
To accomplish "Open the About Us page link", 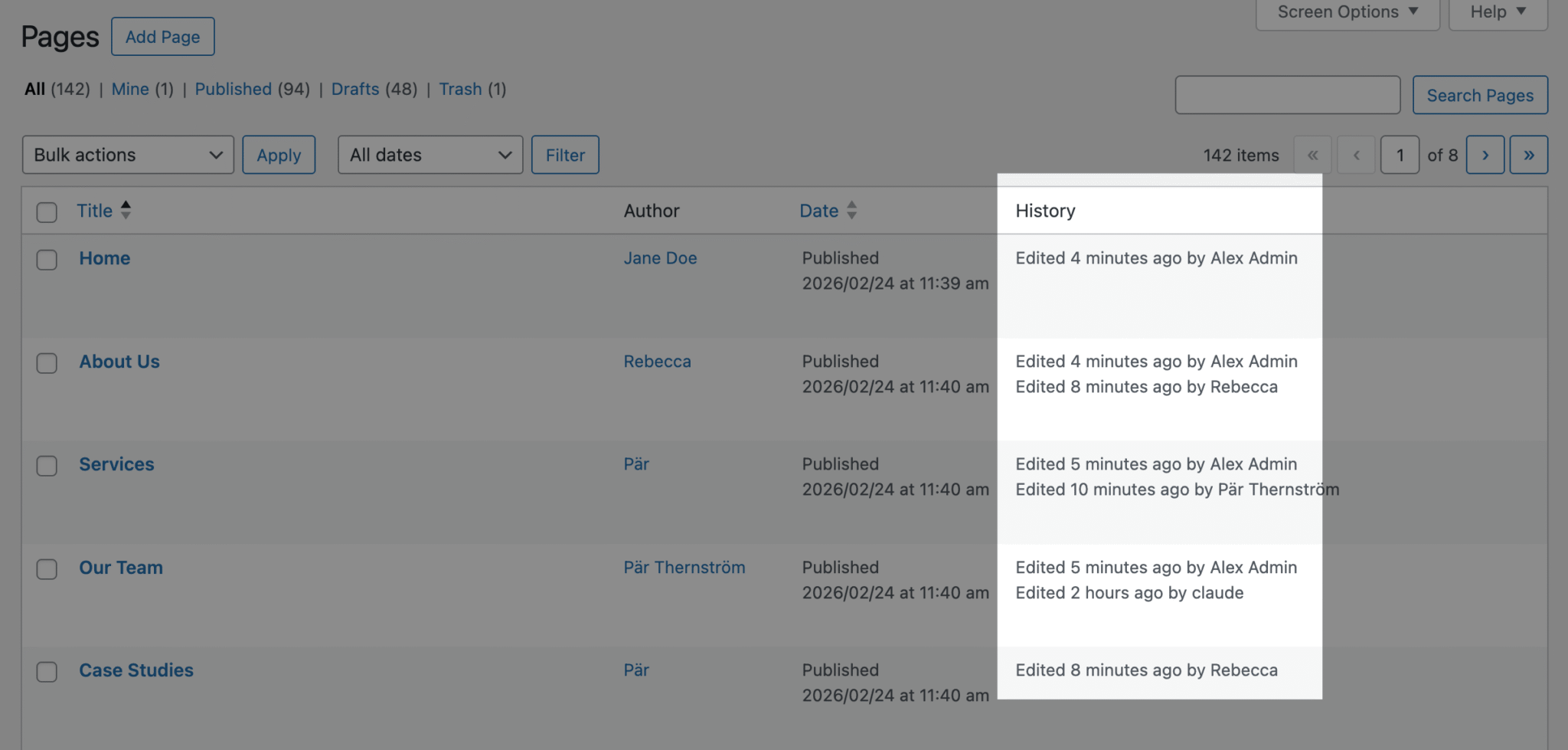I will [x=119, y=362].
